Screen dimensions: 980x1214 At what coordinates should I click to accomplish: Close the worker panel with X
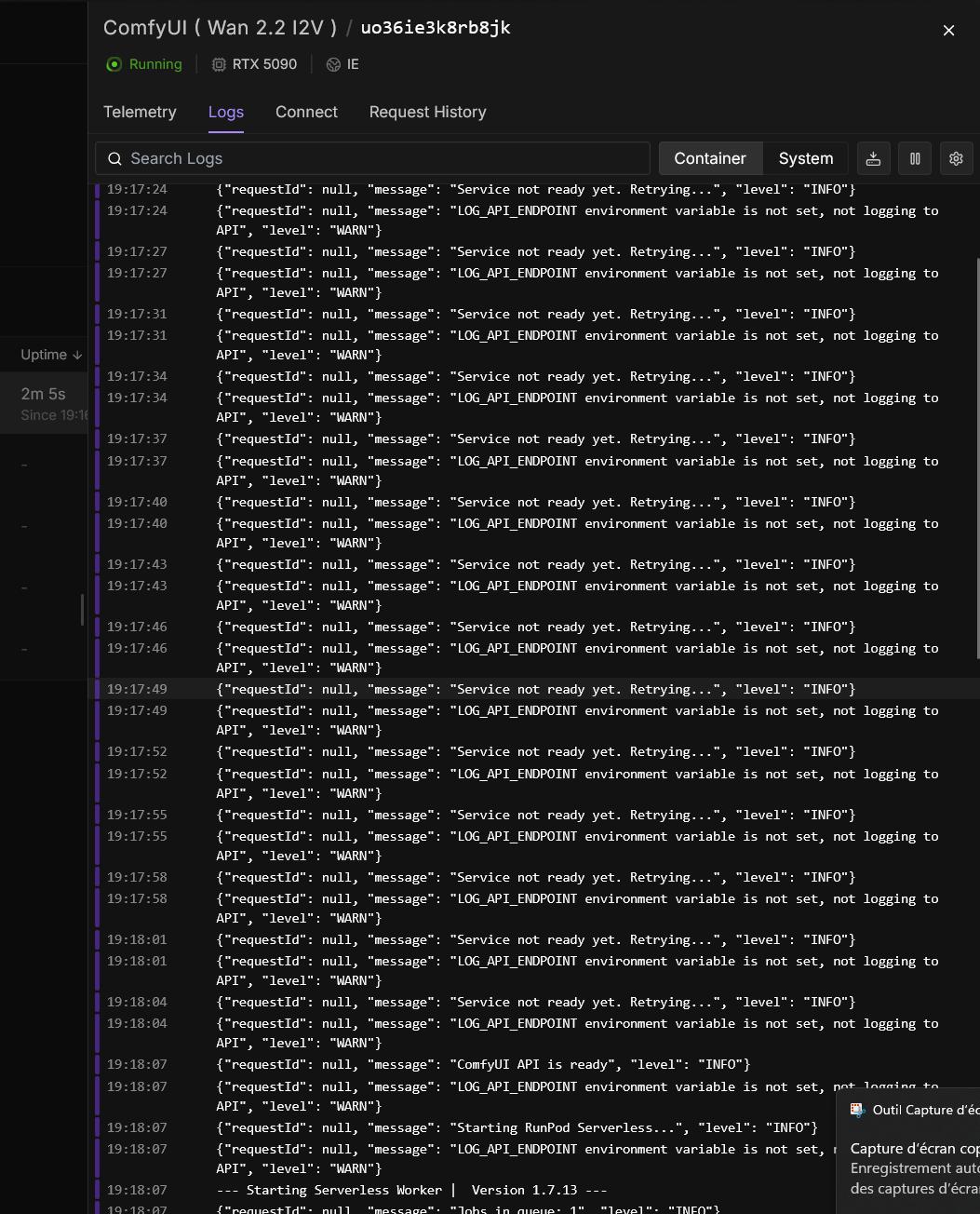[x=948, y=31]
